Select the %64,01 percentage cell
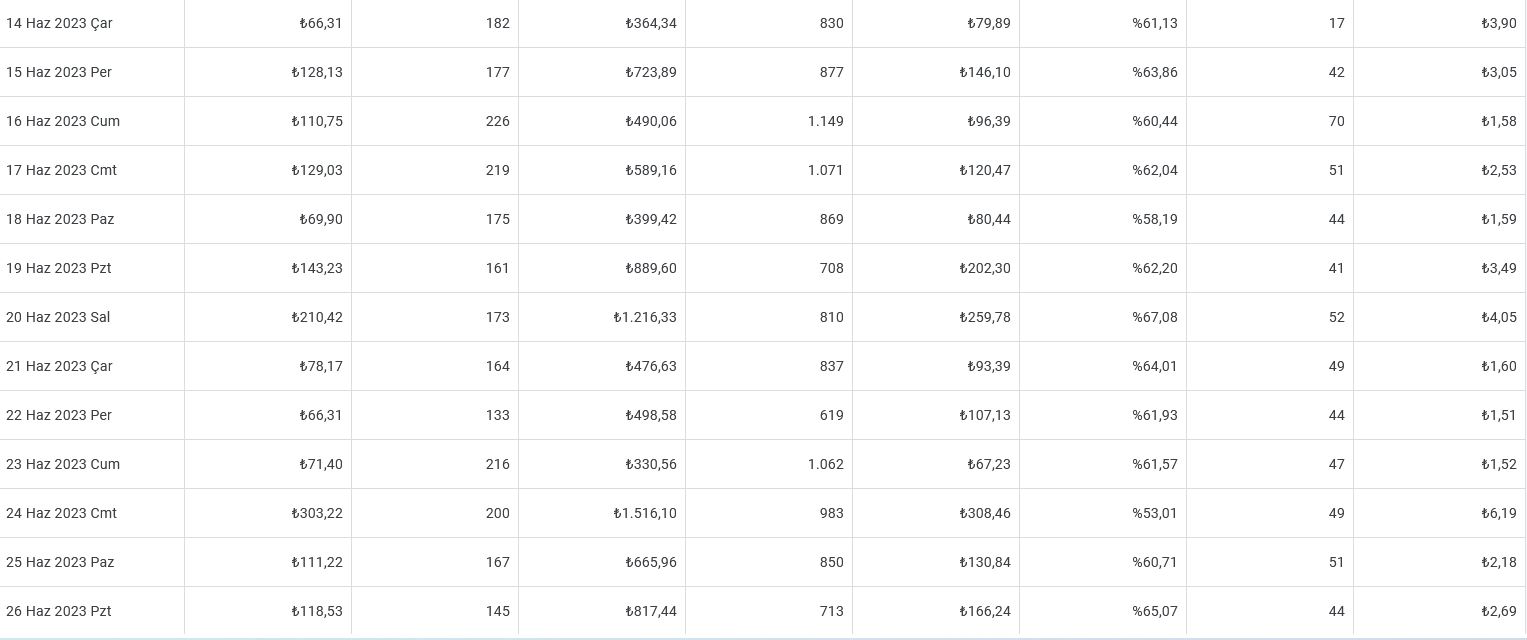 pyautogui.click(x=1103, y=366)
